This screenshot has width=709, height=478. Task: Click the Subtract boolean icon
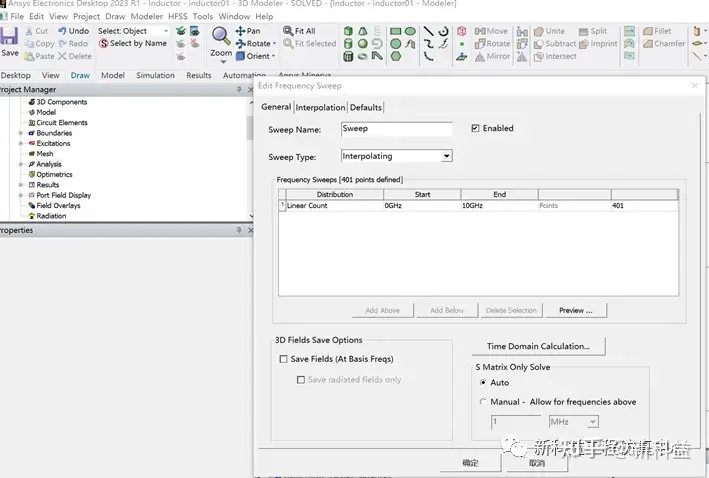[539, 44]
